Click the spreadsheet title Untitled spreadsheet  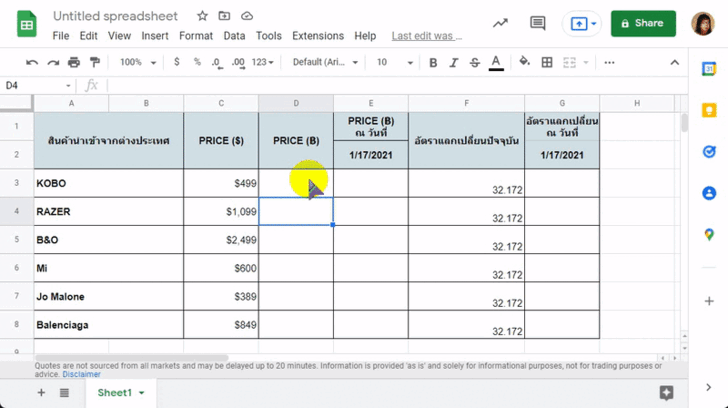coord(115,16)
